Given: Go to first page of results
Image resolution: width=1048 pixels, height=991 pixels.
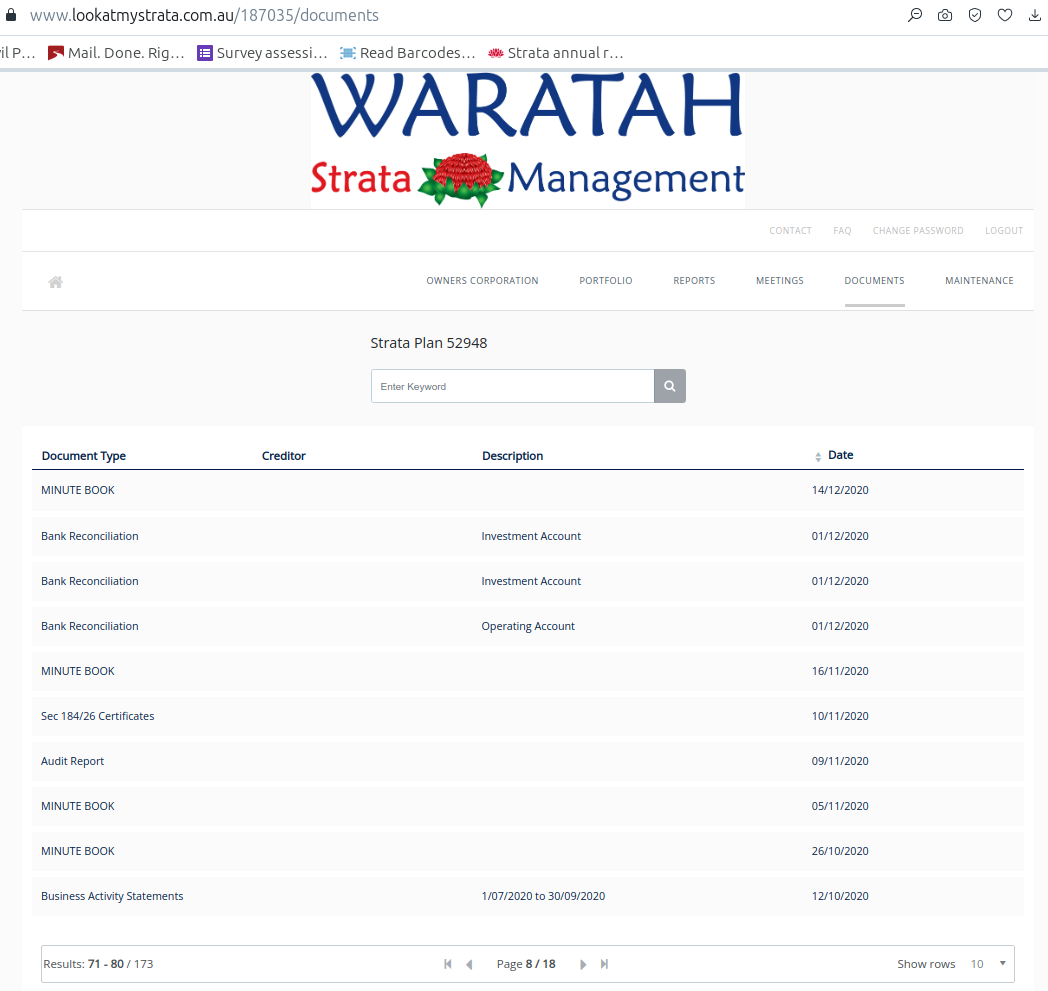Looking at the screenshot, I should 448,964.
